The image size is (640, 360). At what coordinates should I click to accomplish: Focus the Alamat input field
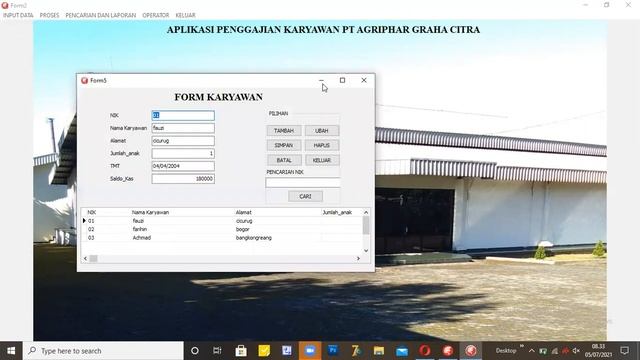[x=183, y=141]
